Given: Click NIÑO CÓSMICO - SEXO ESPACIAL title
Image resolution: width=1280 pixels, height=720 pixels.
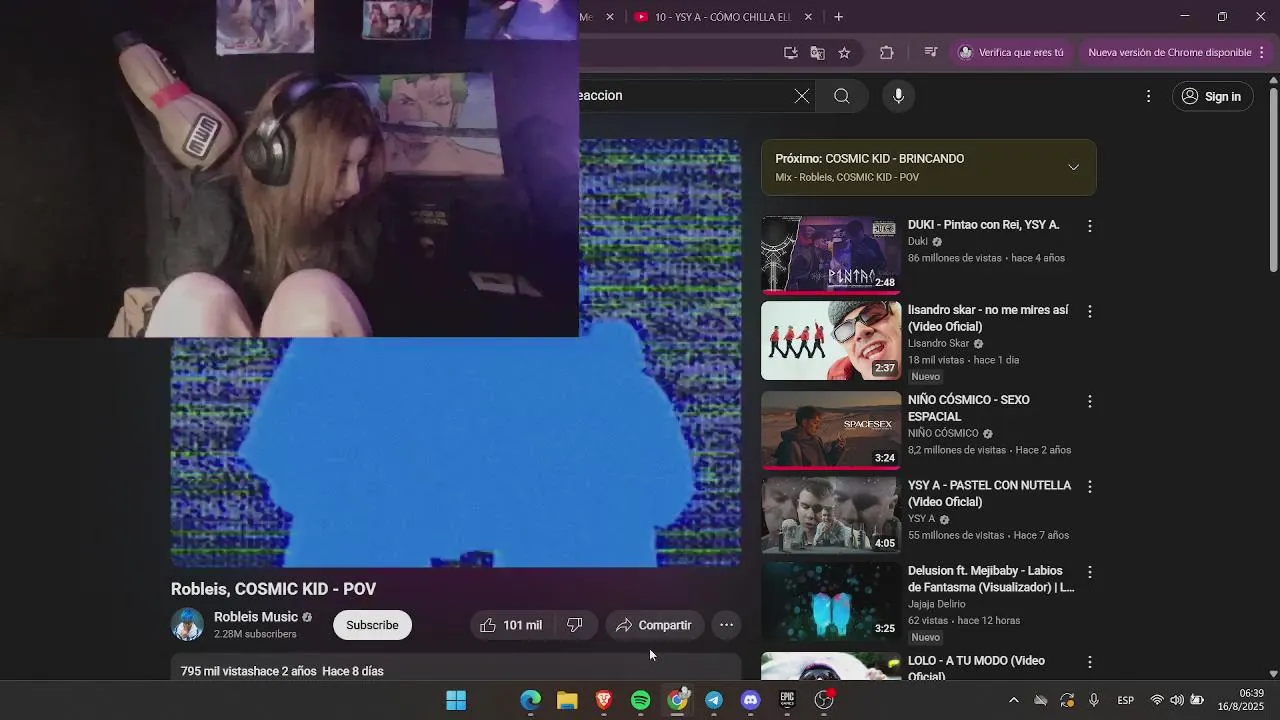Looking at the screenshot, I should (x=968, y=408).
